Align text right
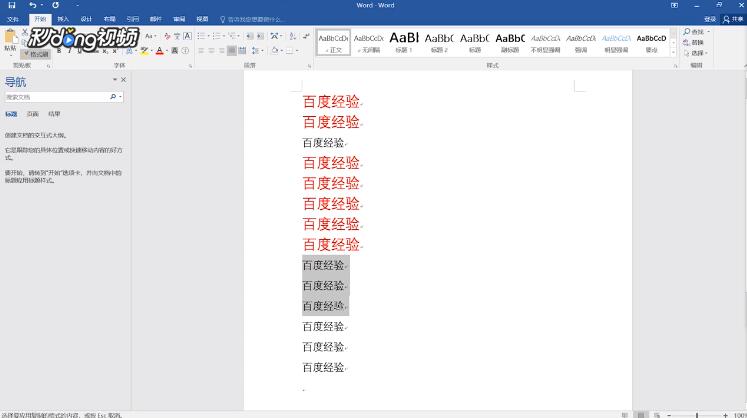The width and height of the screenshot is (747, 418). [x=222, y=51]
